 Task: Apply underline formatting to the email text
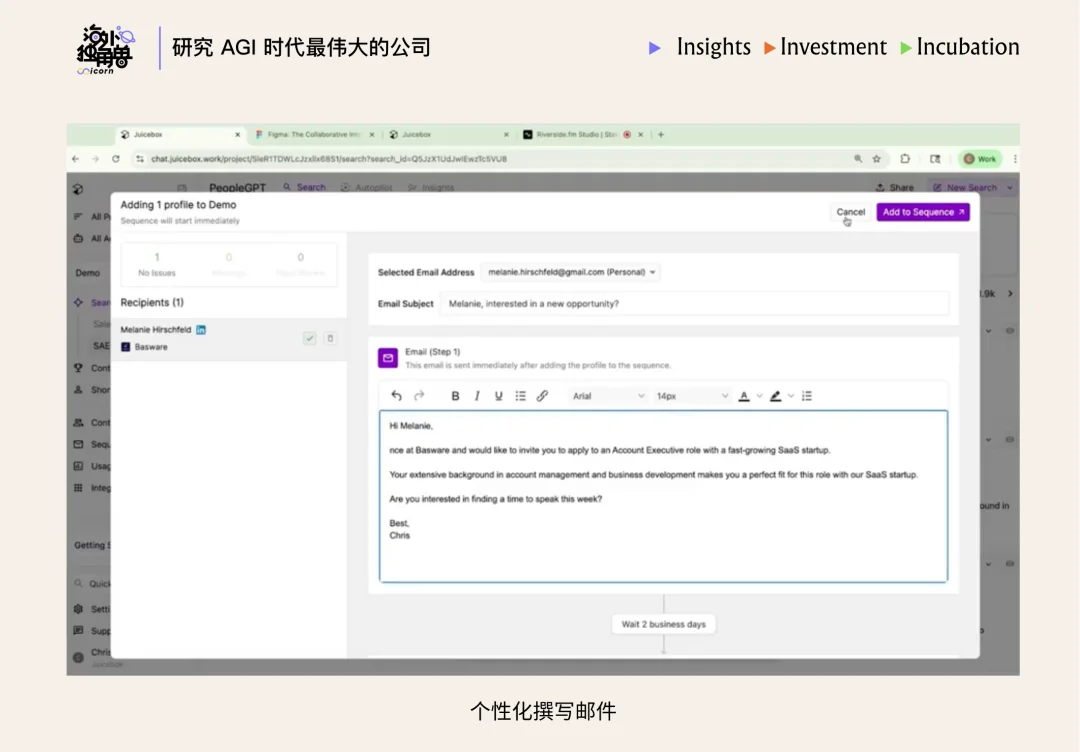[x=498, y=395]
